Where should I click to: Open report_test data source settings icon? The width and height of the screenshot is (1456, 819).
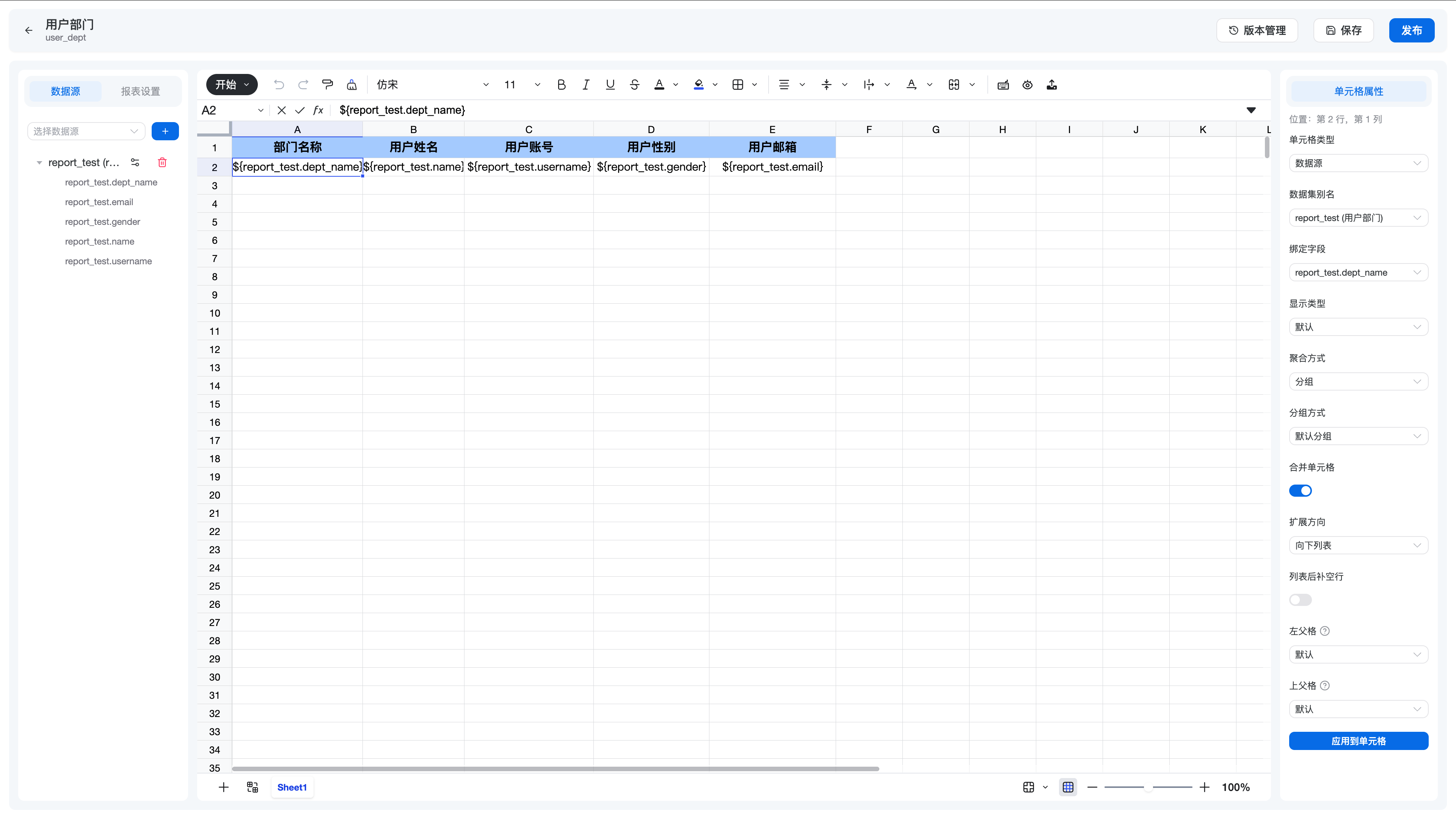point(135,163)
